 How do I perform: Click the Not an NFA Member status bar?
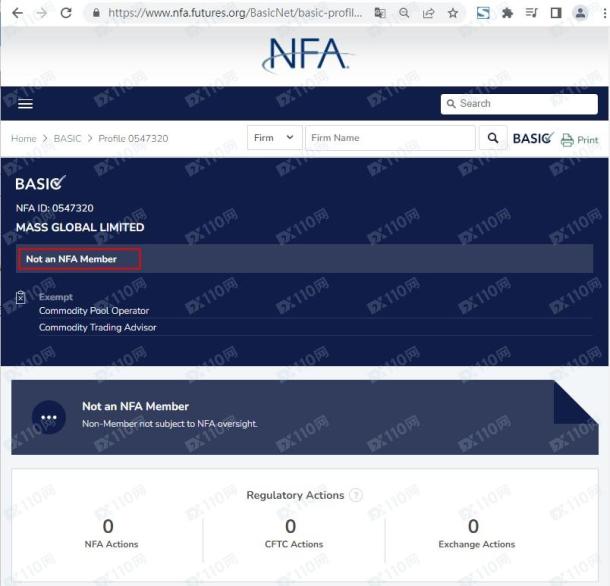point(305,259)
